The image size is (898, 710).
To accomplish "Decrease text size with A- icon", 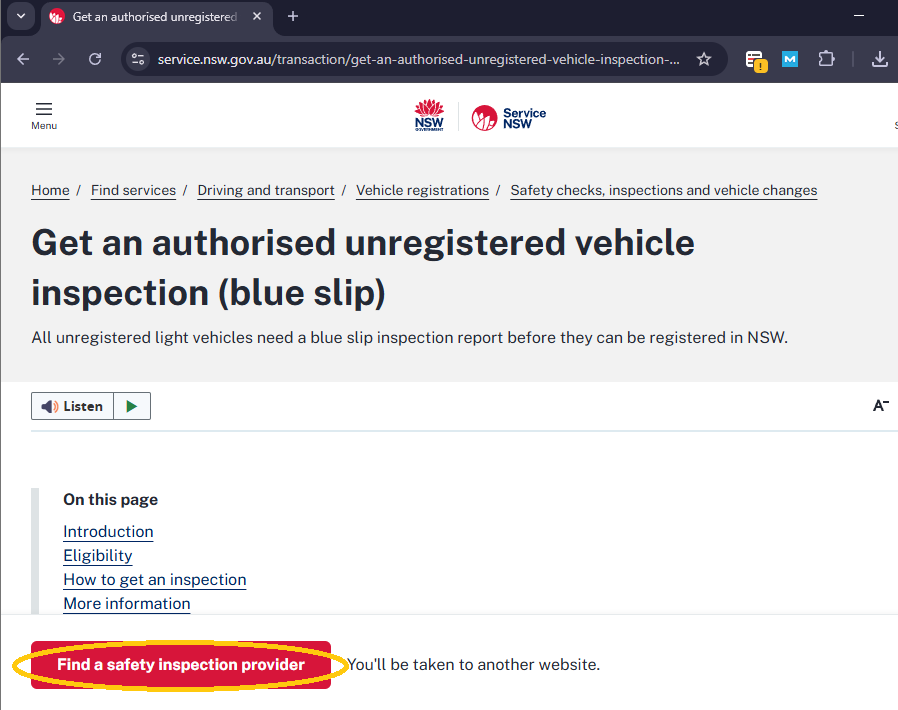I will (x=881, y=405).
